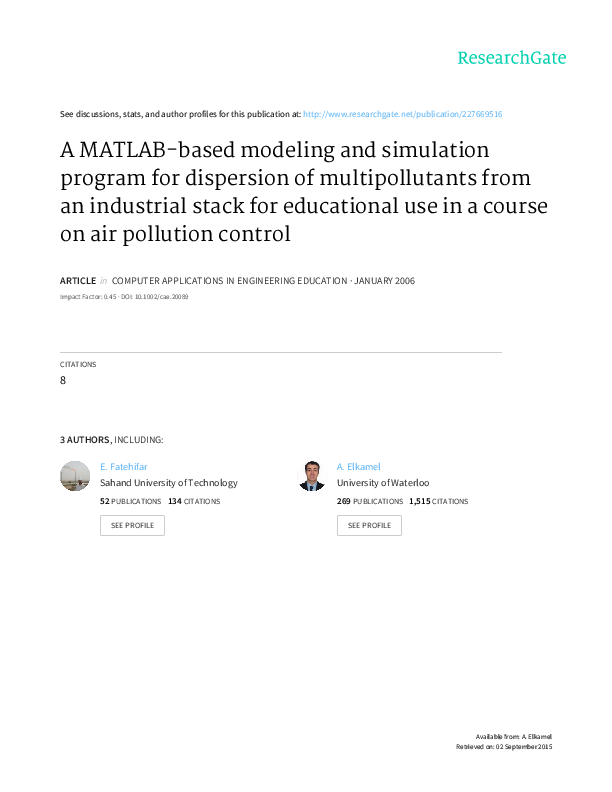
Task: Select Sahand University of Technology affiliation
Action: [169, 482]
